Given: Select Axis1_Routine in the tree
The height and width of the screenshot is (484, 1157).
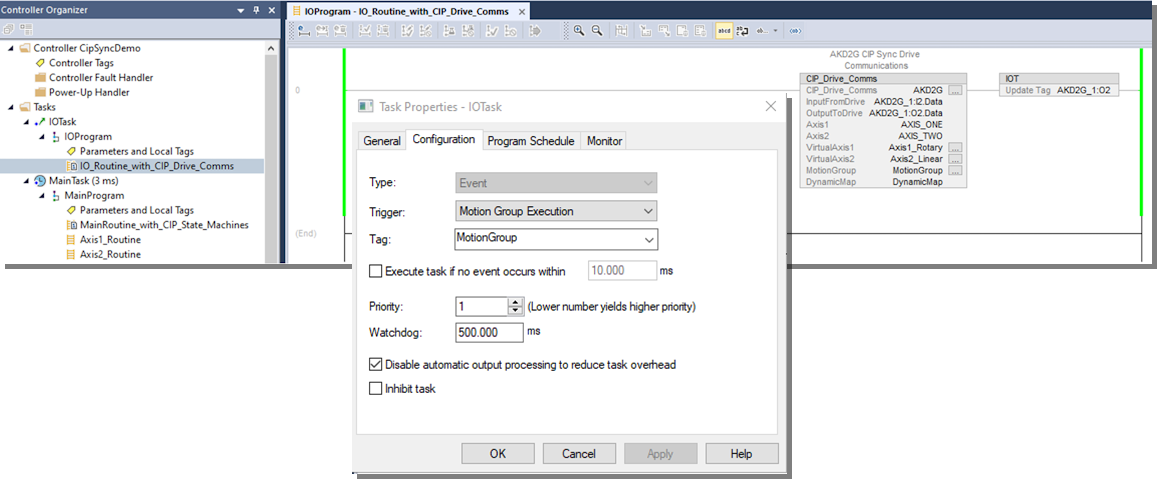Looking at the screenshot, I should 110,240.
